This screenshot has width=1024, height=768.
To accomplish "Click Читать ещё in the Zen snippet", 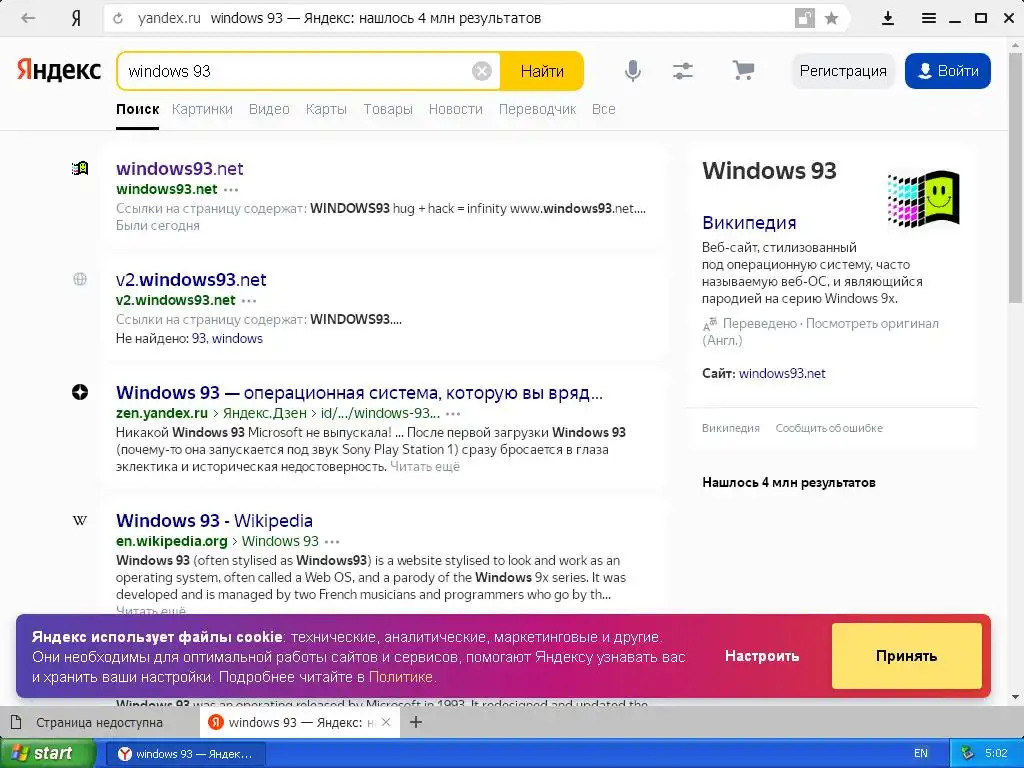I will point(425,466).
